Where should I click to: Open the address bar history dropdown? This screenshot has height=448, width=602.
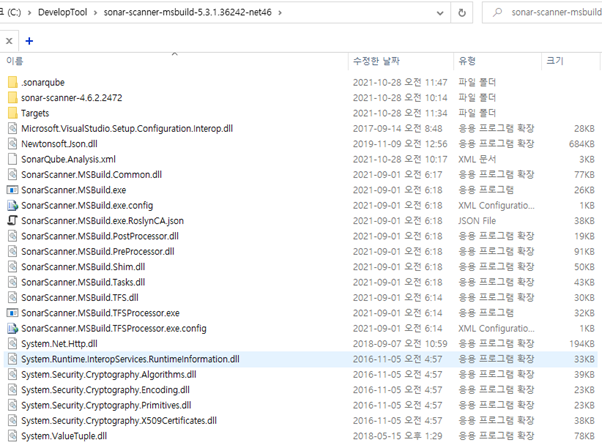pyautogui.click(x=440, y=13)
